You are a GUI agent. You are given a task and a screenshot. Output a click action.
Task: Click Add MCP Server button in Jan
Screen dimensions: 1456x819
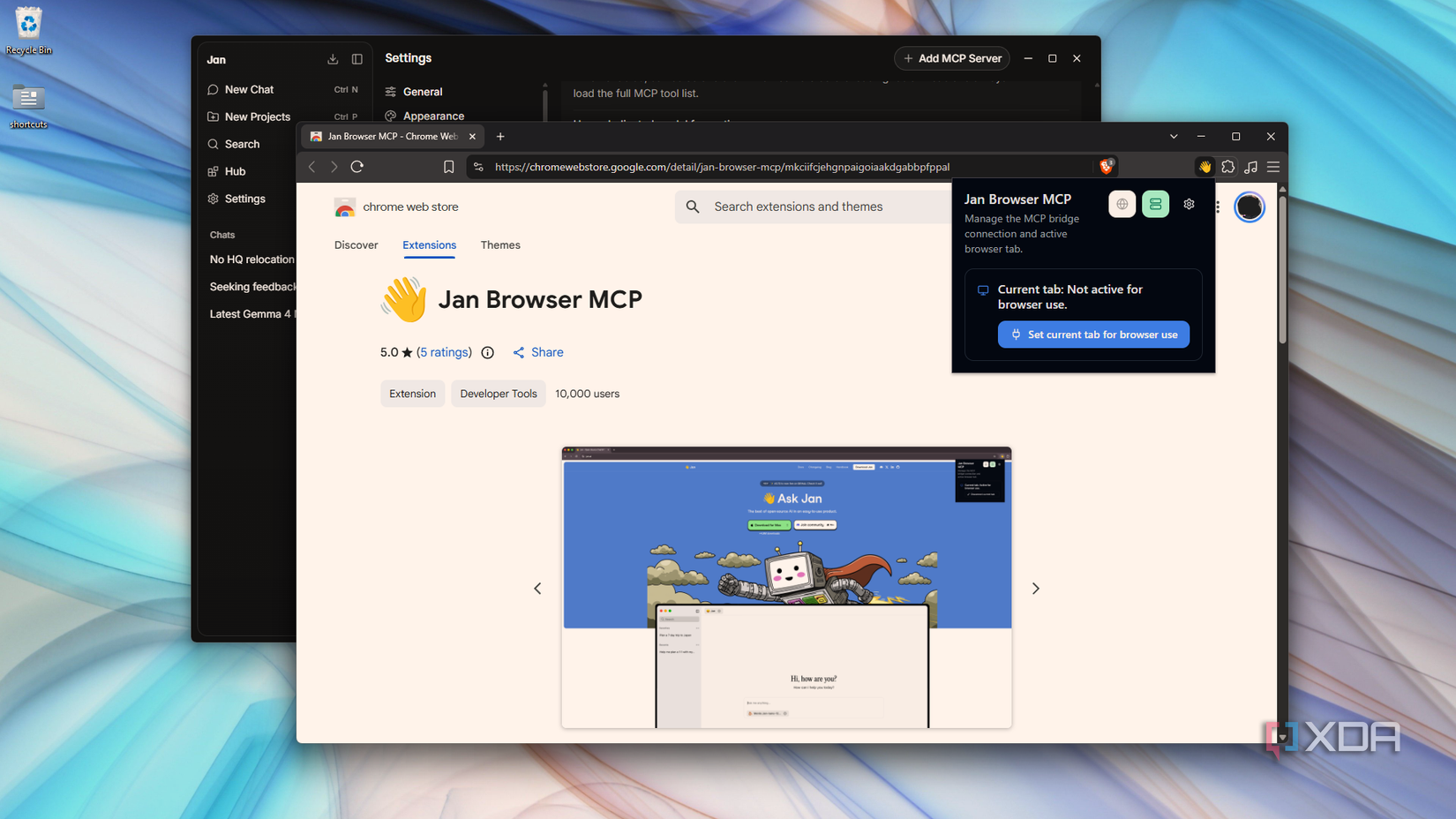click(x=952, y=58)
